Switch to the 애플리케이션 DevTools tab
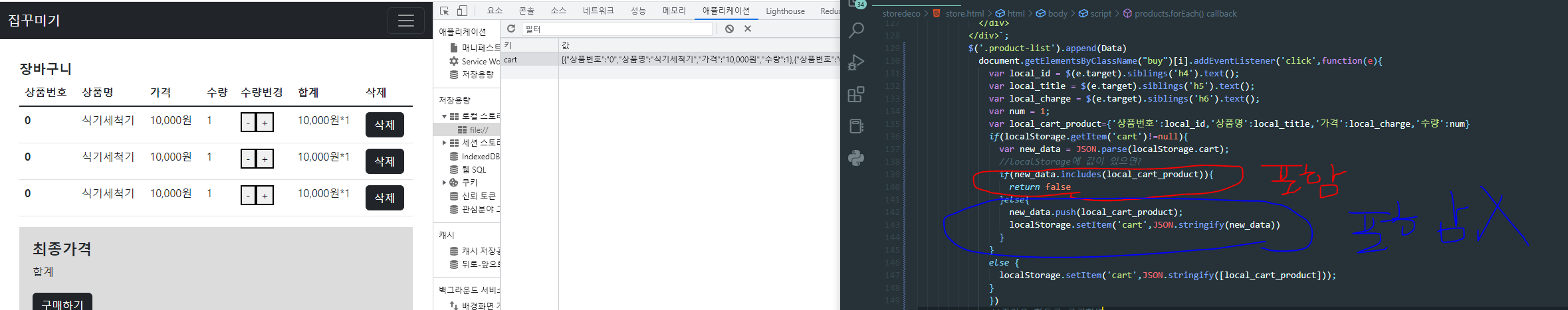1568x310 pixels. coord(726,11)
